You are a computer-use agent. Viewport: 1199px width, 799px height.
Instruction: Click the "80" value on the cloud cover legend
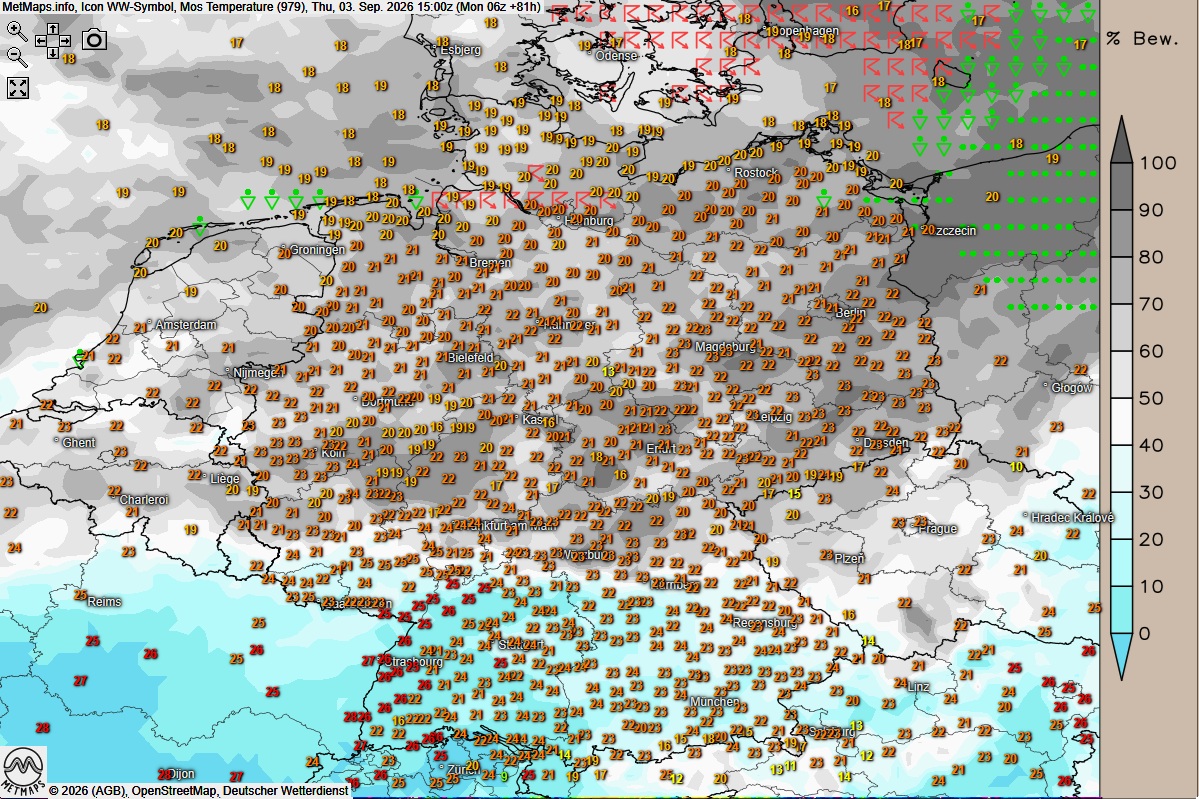tap(1152, 257)
